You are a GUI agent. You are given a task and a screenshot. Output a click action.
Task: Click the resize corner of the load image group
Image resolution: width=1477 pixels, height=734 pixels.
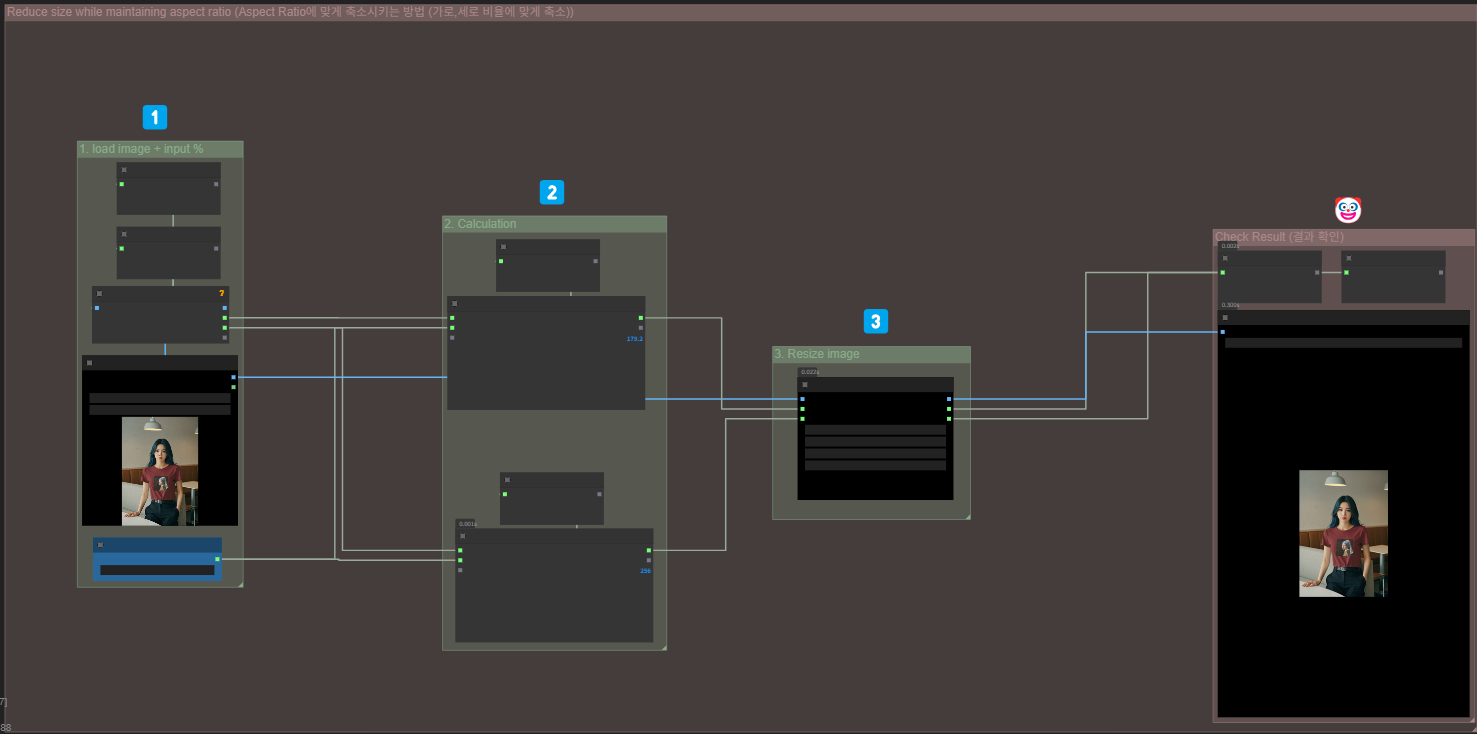[239, 583]
